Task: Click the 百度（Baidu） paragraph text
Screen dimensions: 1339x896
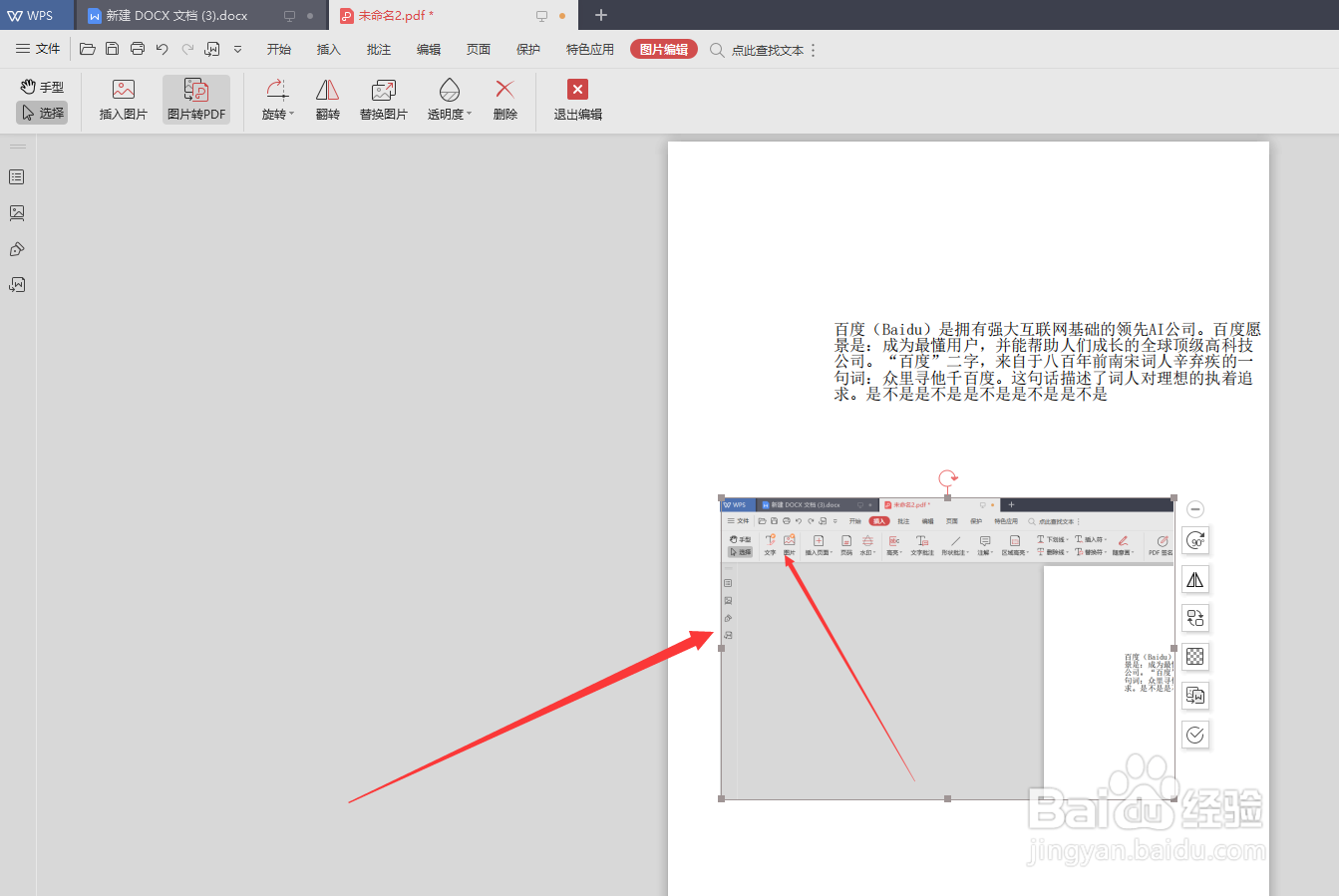Action: [1047, 361]
